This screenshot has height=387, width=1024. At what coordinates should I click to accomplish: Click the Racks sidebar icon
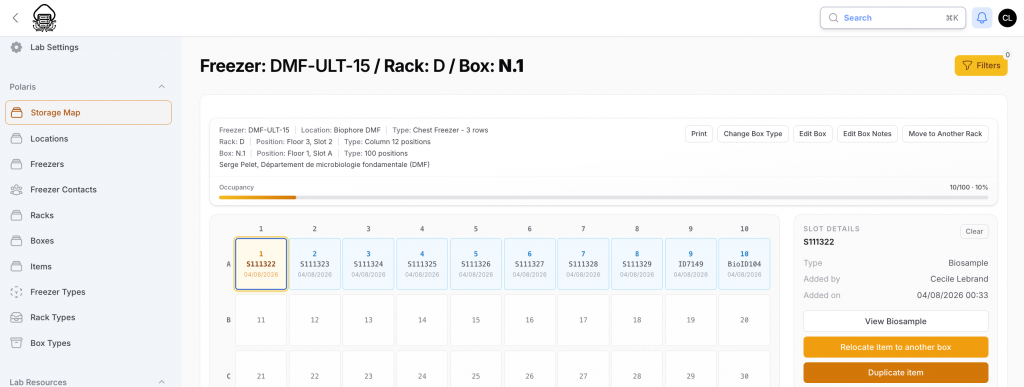pos(17,215)
